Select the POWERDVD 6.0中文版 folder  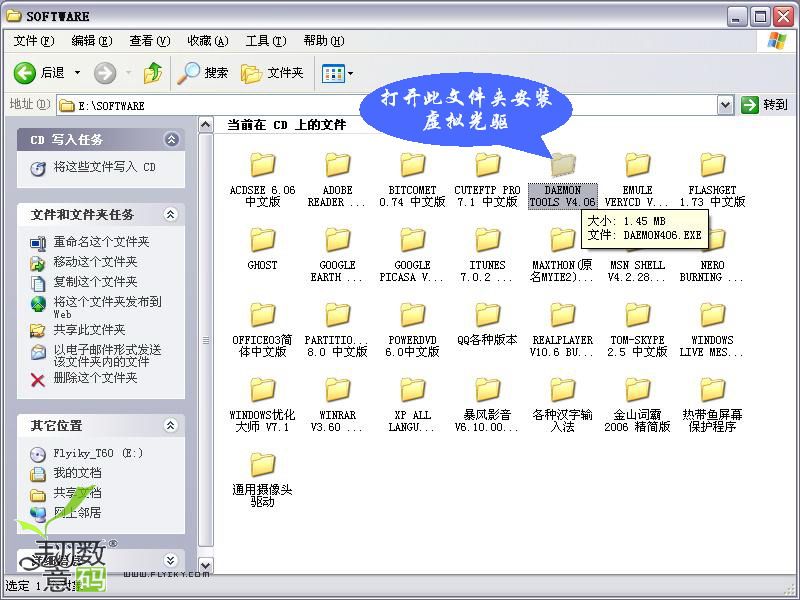(412, 330)
